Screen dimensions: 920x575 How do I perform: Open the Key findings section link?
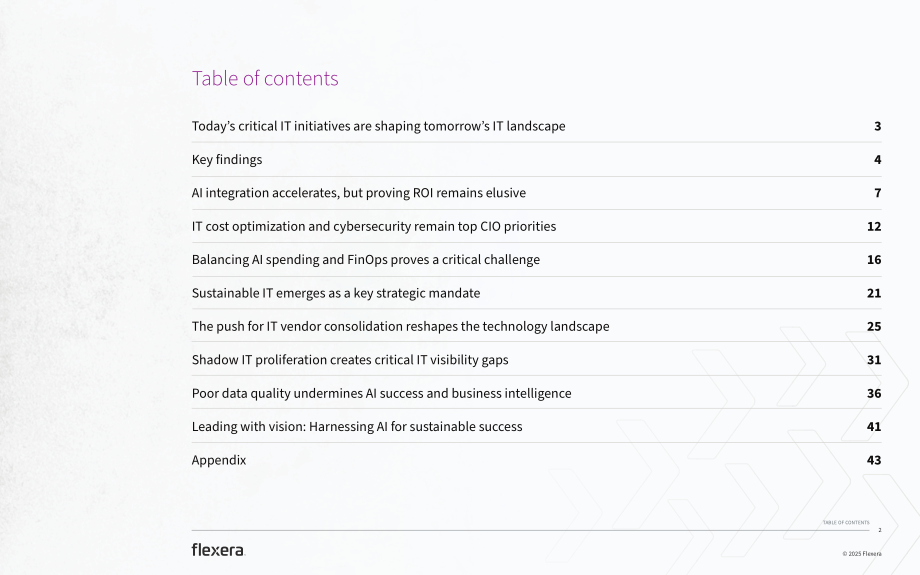click(226, 160)
